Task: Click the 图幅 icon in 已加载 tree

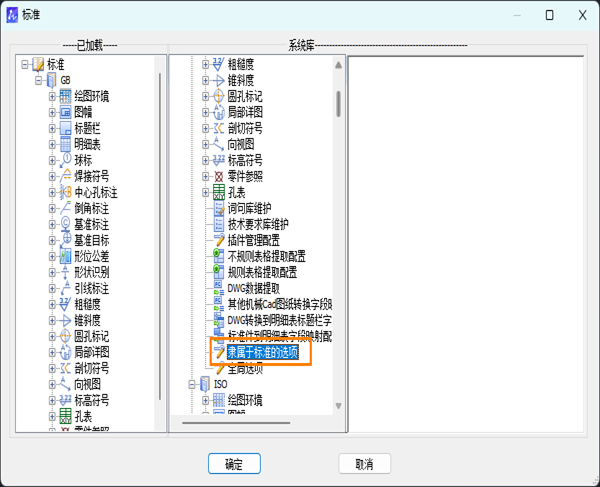Action: pos(65,112)
